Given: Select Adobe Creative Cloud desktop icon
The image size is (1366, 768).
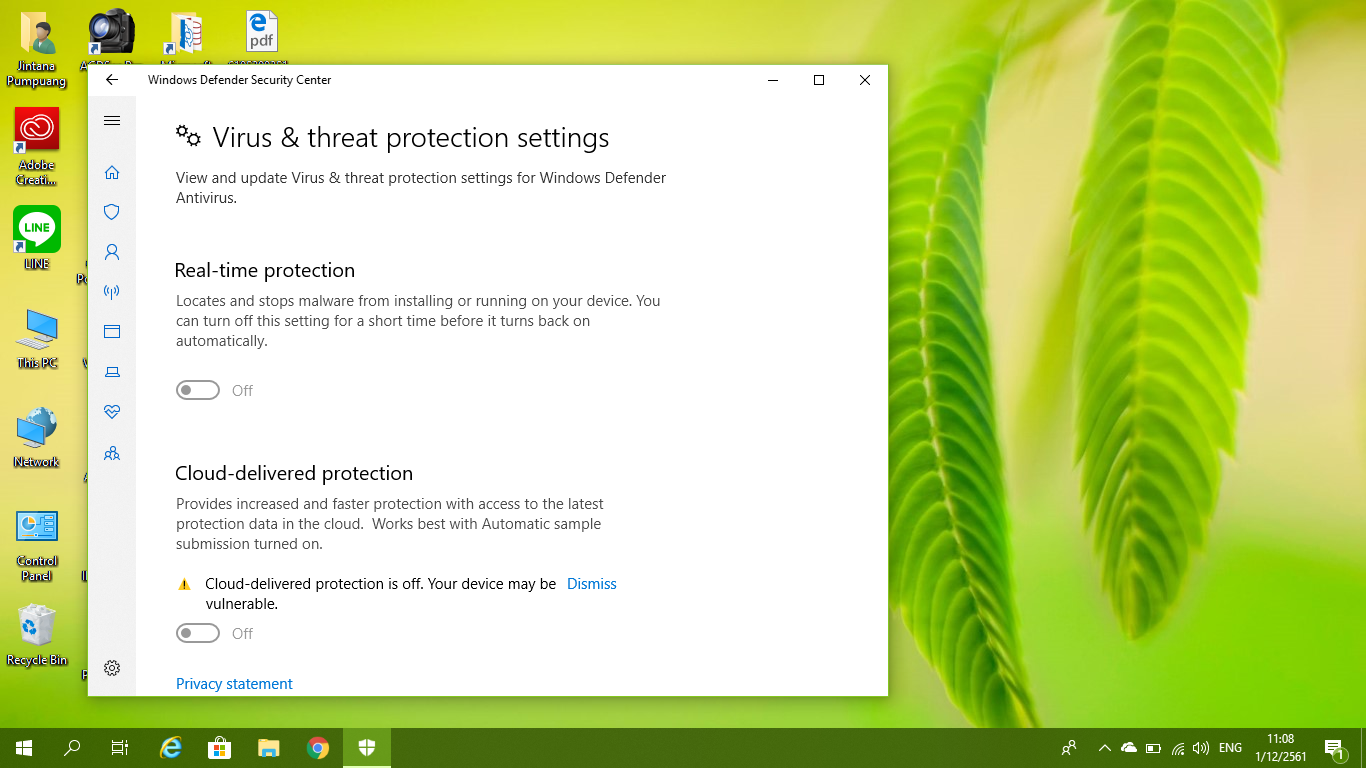Looking at the screenshot, I should pos(37,147).
